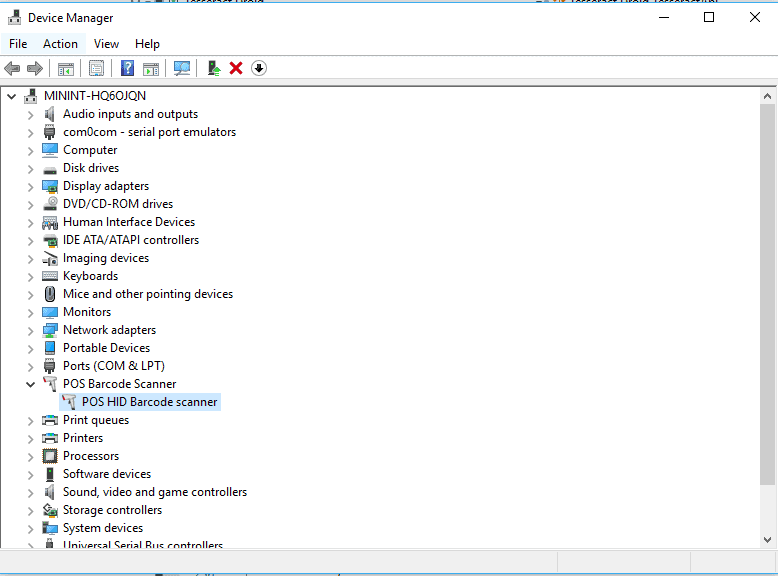Open the File menu

pyautogui.click(x=18, y=44)
